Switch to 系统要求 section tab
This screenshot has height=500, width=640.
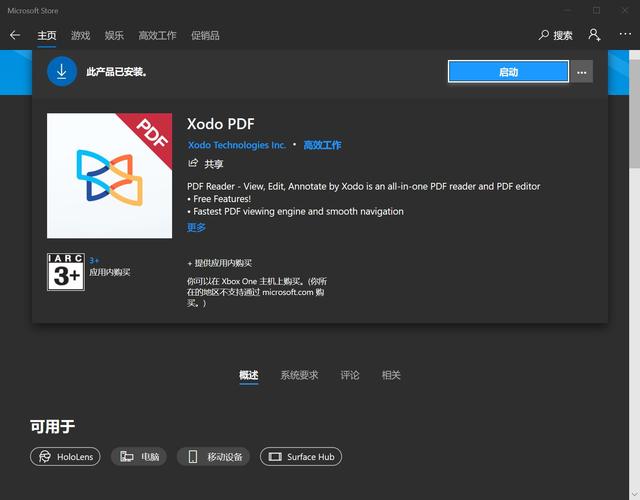(299, 375)
